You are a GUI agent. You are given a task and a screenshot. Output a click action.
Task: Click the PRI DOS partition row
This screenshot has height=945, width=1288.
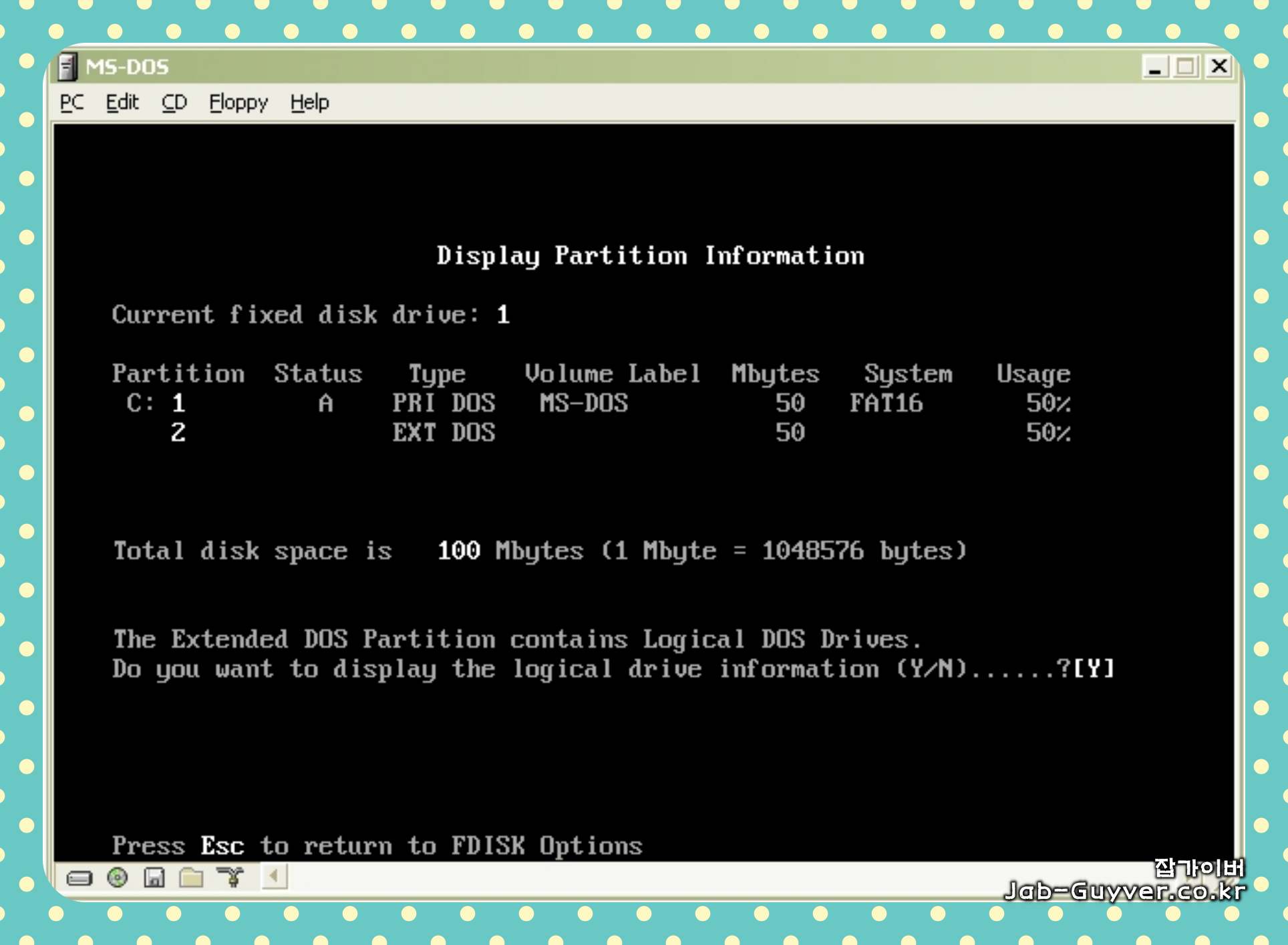[444, 403]
